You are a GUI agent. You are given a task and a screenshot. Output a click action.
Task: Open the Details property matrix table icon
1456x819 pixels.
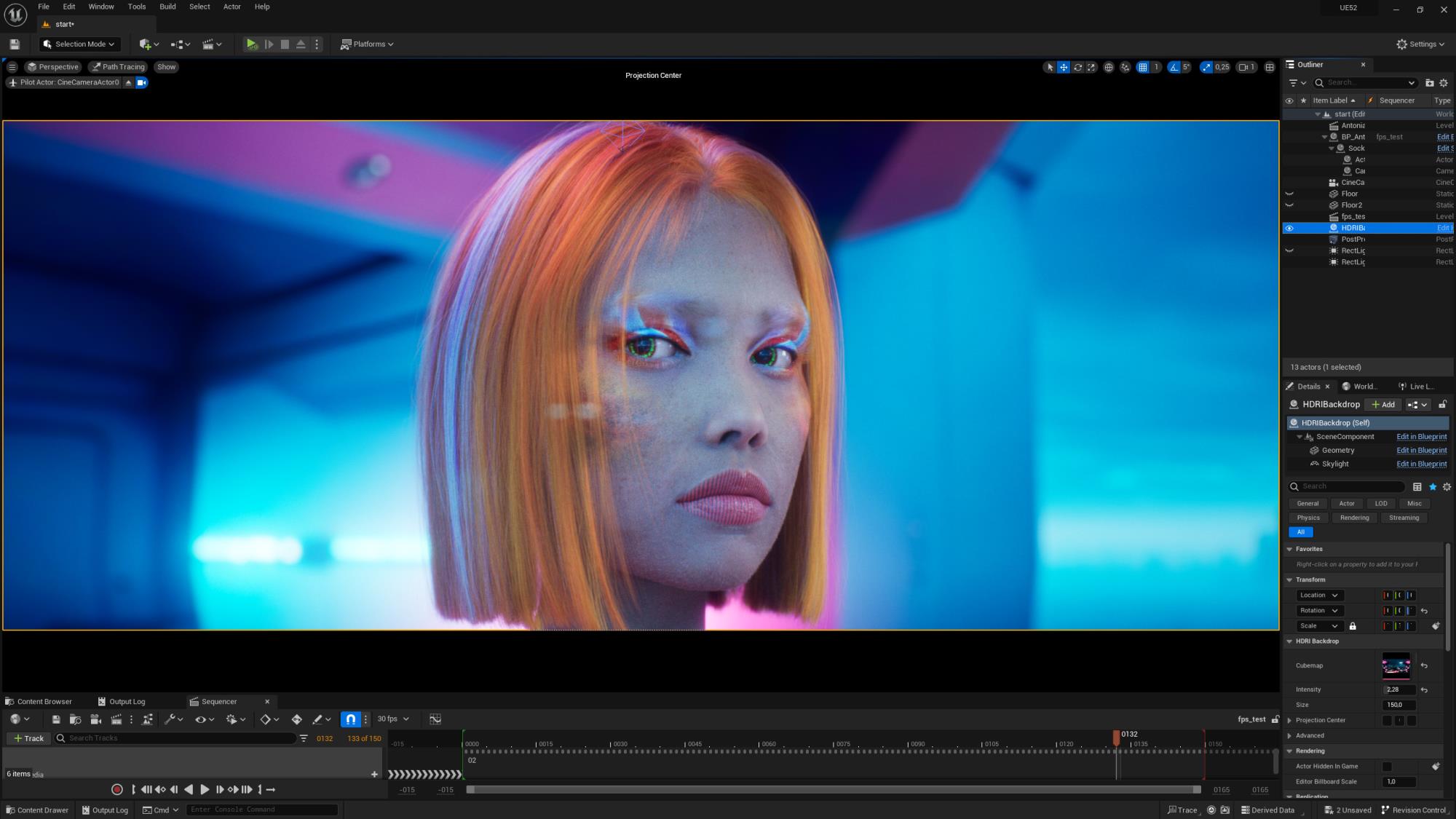click(x=1417, y=487)
